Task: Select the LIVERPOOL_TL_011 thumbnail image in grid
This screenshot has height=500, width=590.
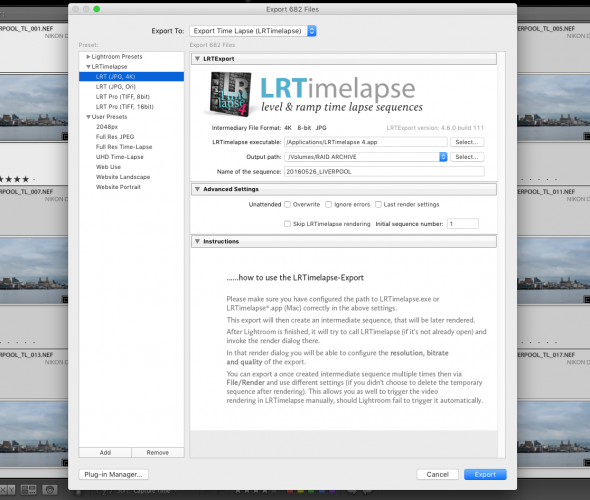Action: (554, 271)
